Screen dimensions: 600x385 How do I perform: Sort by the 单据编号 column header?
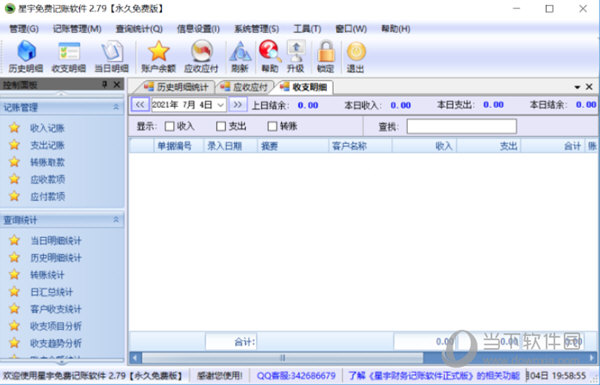pyautogui.click(x=179, y=146)
